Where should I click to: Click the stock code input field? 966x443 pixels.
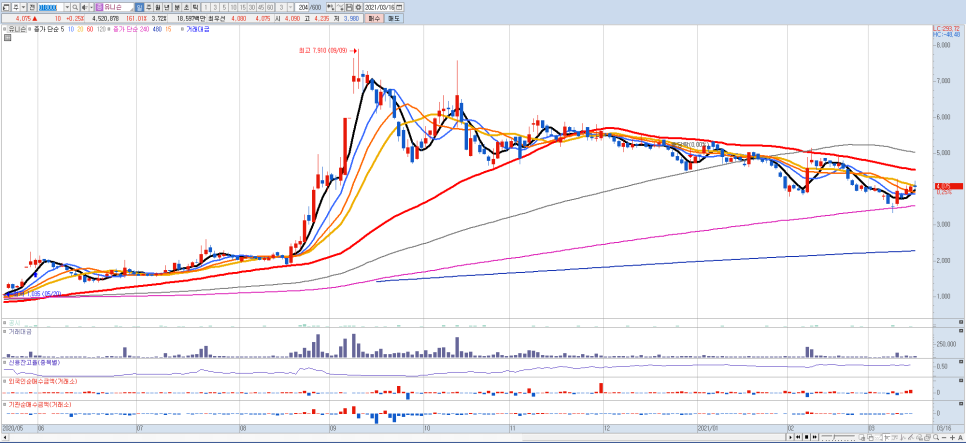pyautogui.click(x=51, y=7)
